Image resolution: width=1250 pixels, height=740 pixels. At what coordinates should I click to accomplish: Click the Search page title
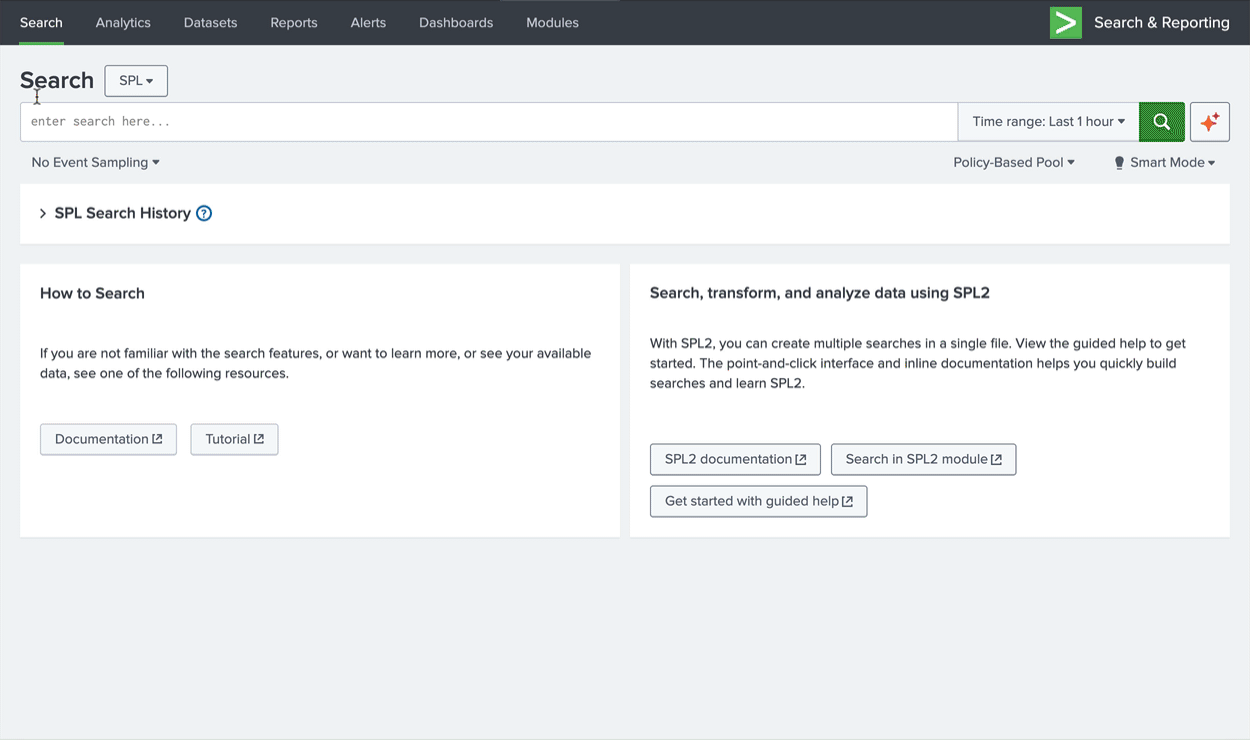pyautogui.click(x=57, y=81)
